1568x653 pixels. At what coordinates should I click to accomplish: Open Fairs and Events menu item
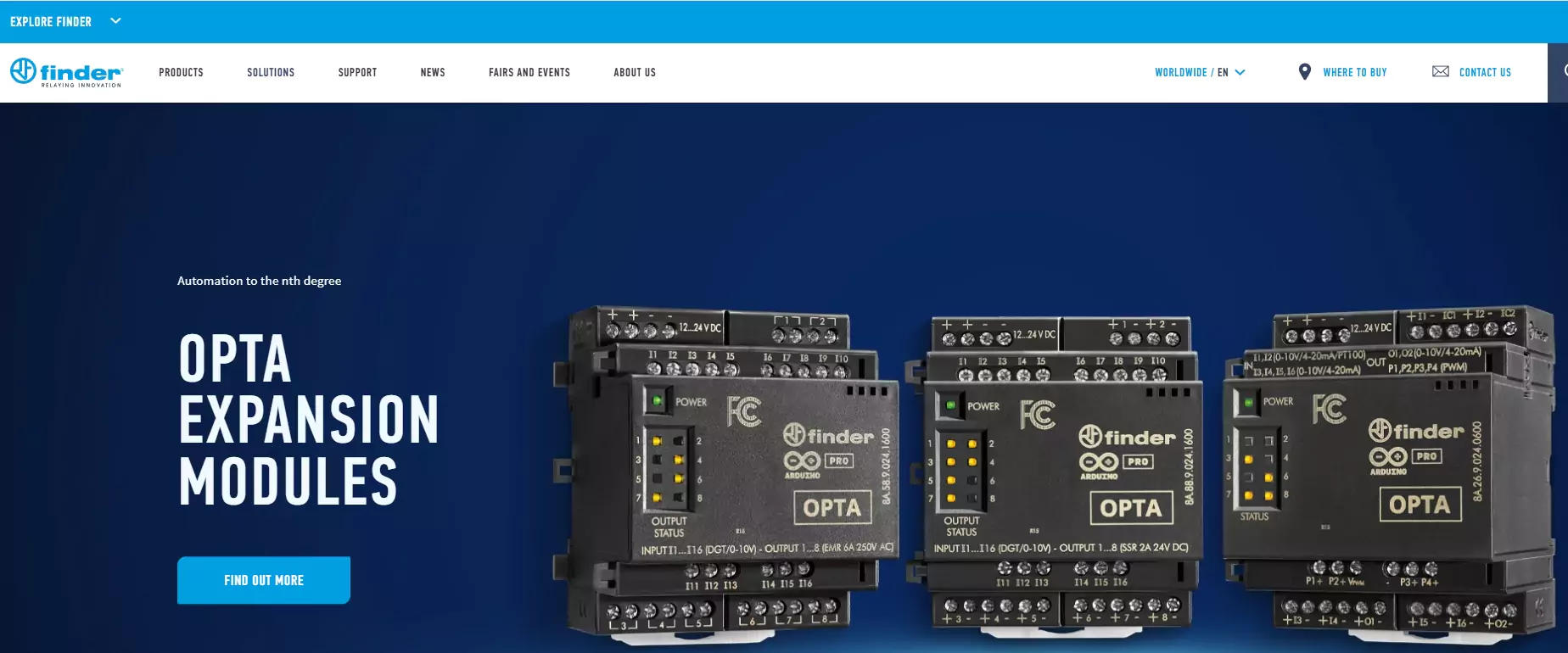click(529, 72)
